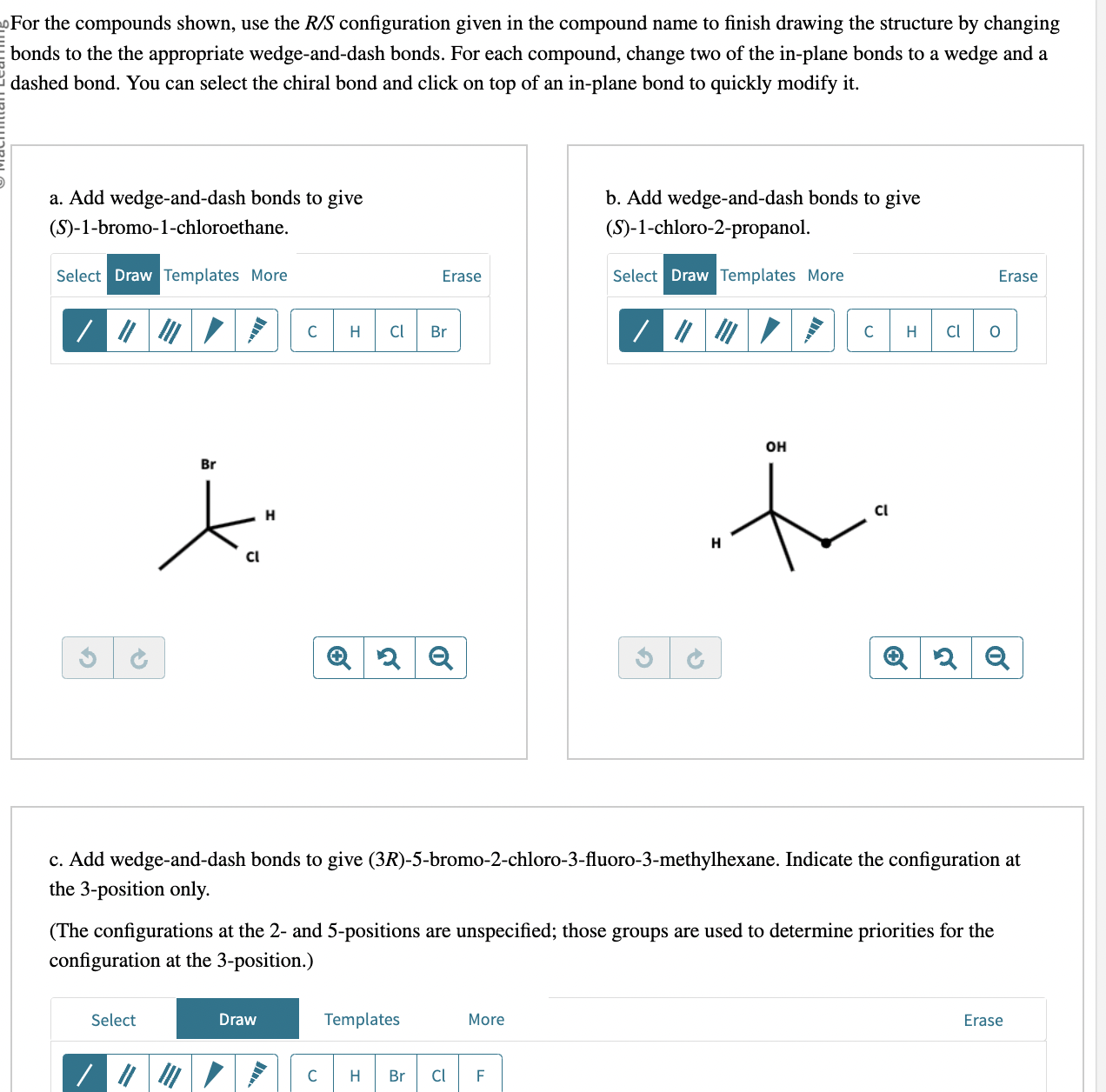
Task: Click the redo arrow in part a
Action: pyautogui.click(x=139, y=657)
